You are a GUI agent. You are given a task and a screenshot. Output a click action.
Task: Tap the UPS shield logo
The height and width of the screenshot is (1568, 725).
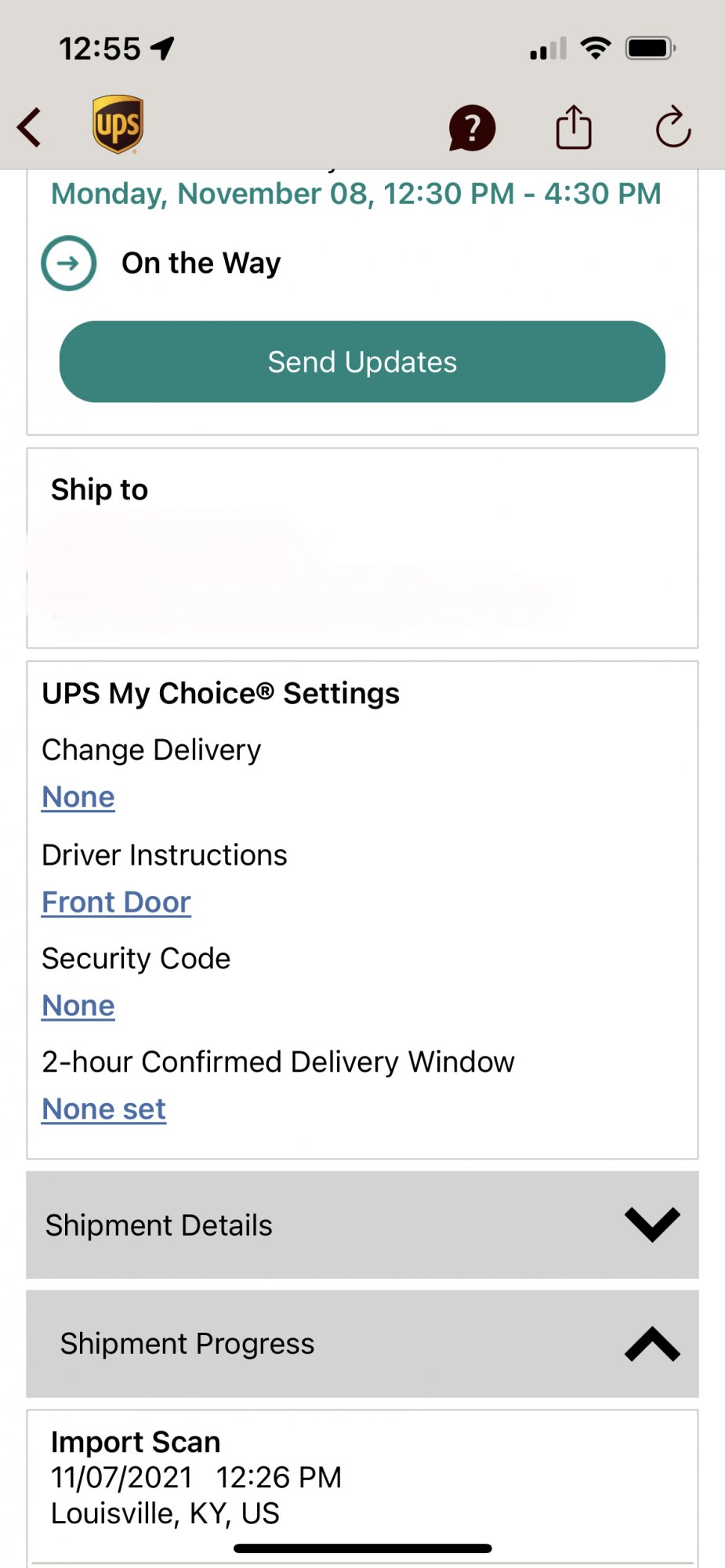pyautogui.click(x=118, y=125)
